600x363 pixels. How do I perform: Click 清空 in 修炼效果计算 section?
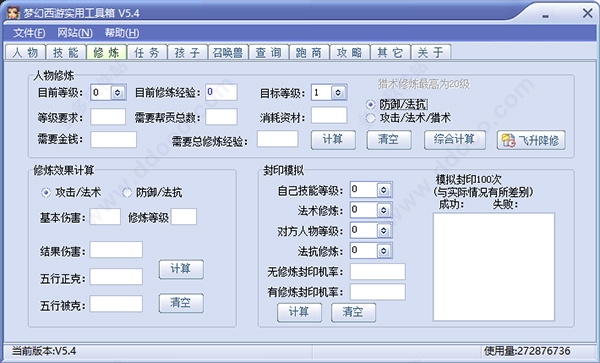coord(181,303)
